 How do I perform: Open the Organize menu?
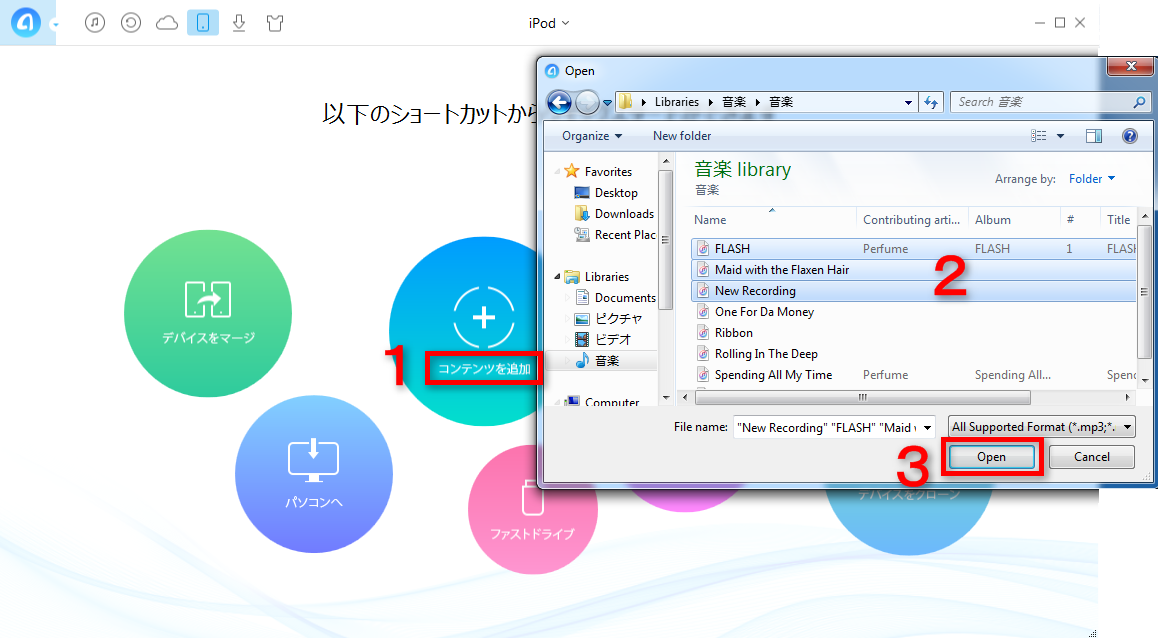(x=592, y=136)
